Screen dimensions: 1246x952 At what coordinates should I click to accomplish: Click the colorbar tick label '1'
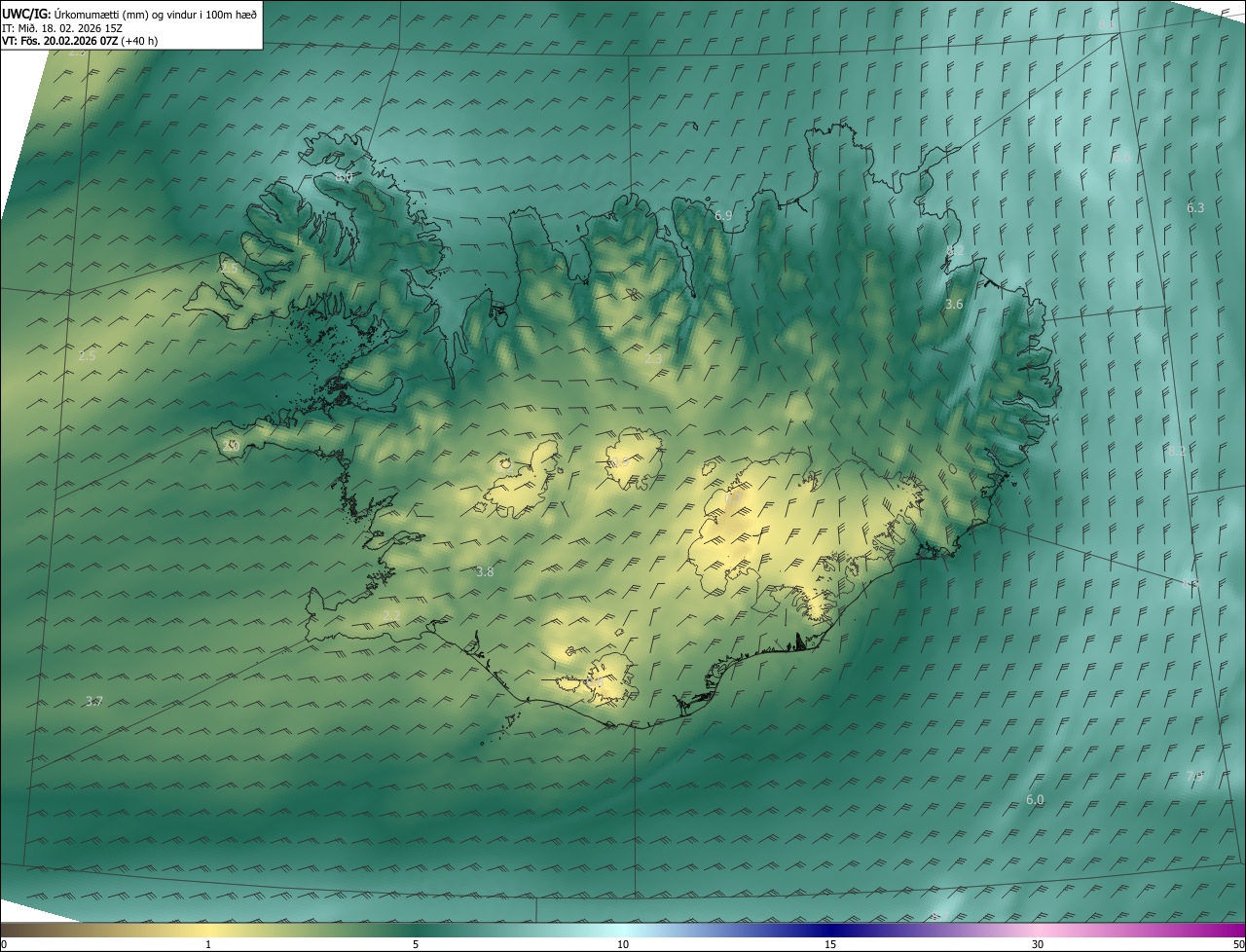208,944
